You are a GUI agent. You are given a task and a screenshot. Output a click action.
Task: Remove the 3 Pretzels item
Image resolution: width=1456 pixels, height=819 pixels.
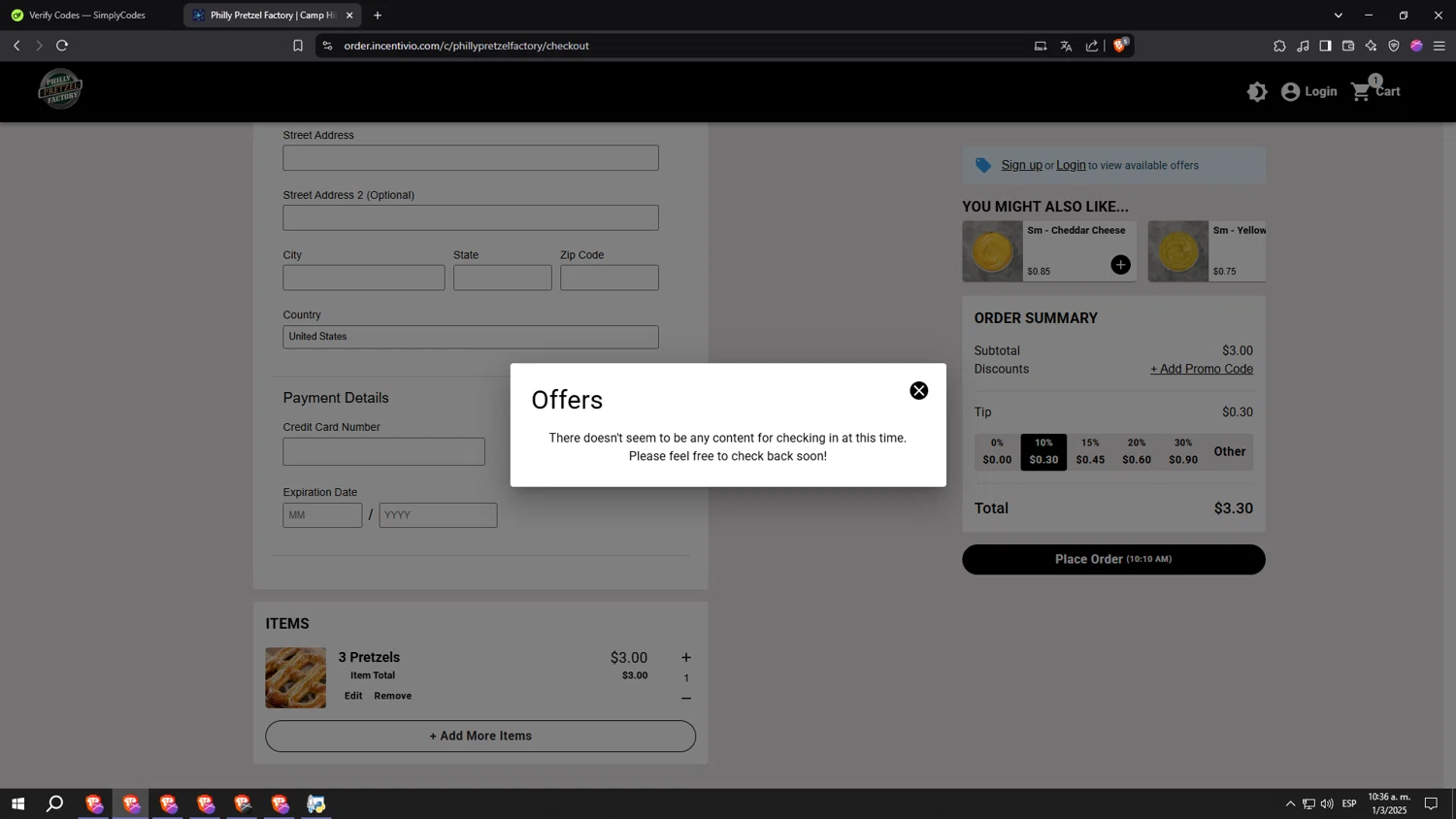(393, 696)
